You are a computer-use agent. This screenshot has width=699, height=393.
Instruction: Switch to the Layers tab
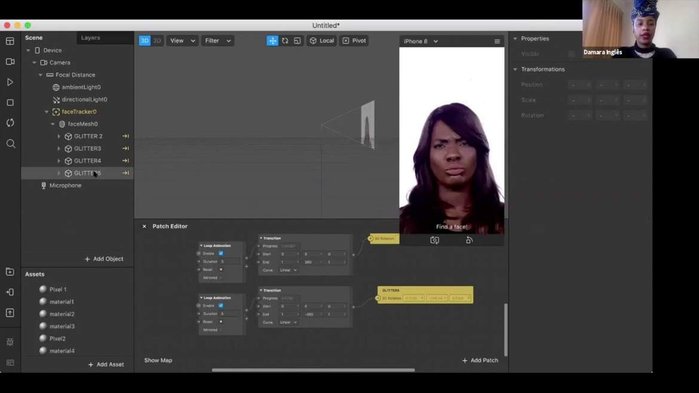pos(90,38)
